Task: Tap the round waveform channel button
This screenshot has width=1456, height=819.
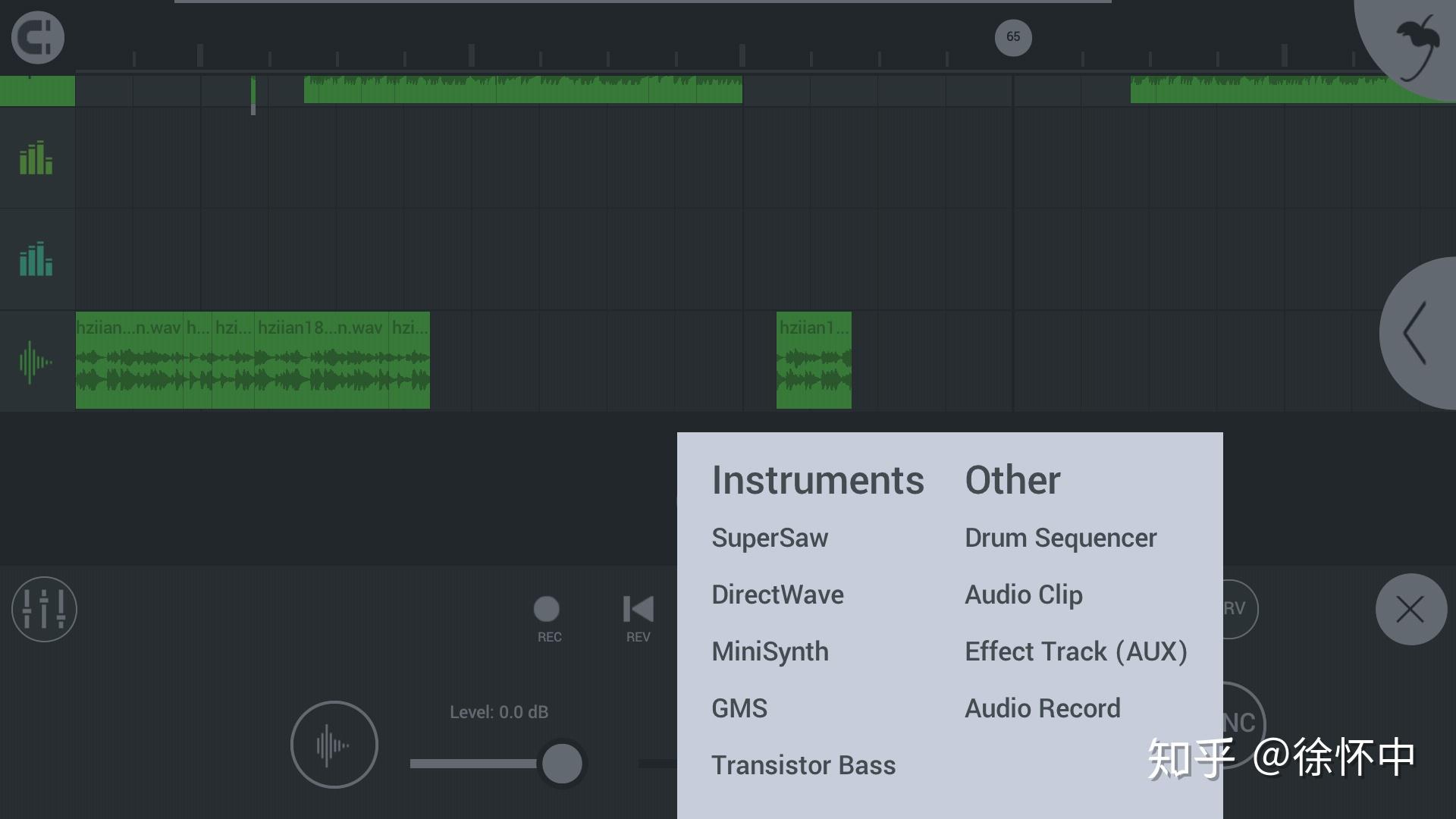Action: click(334, 745)
